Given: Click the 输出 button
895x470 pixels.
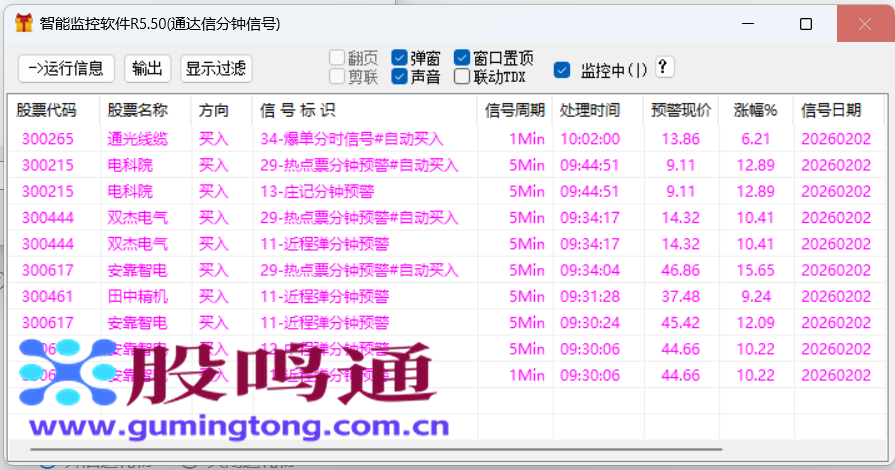Looking at the screenshot, I should (x=147, y=68).
